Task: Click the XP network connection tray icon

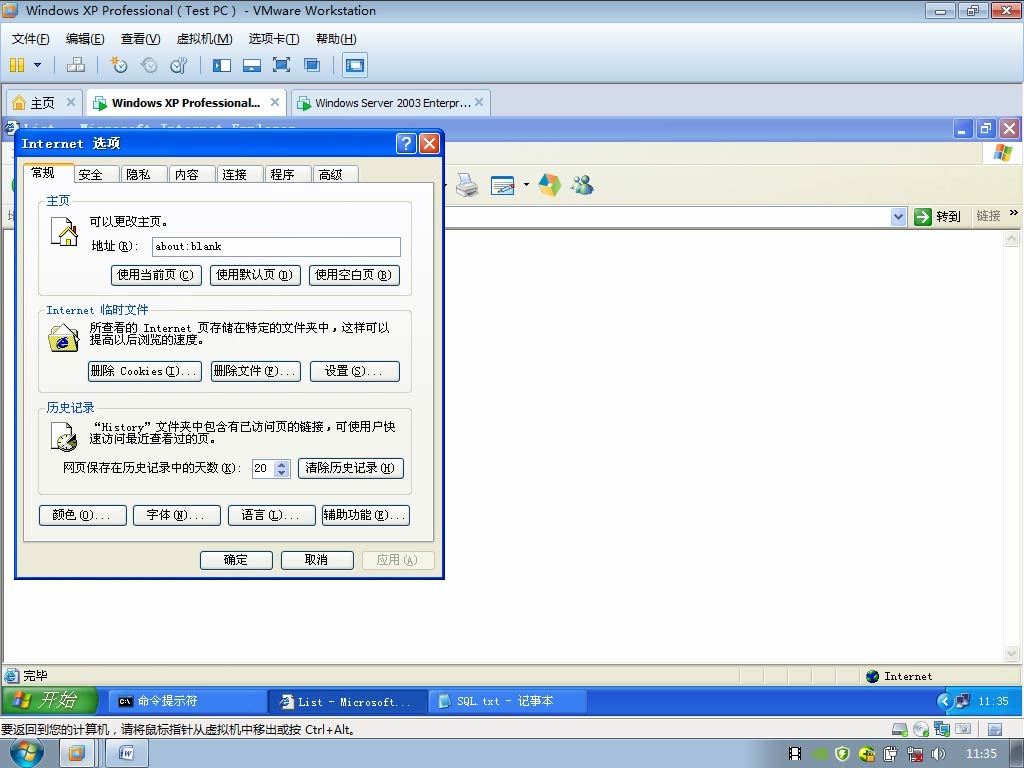Action: (x=963, y=701)
